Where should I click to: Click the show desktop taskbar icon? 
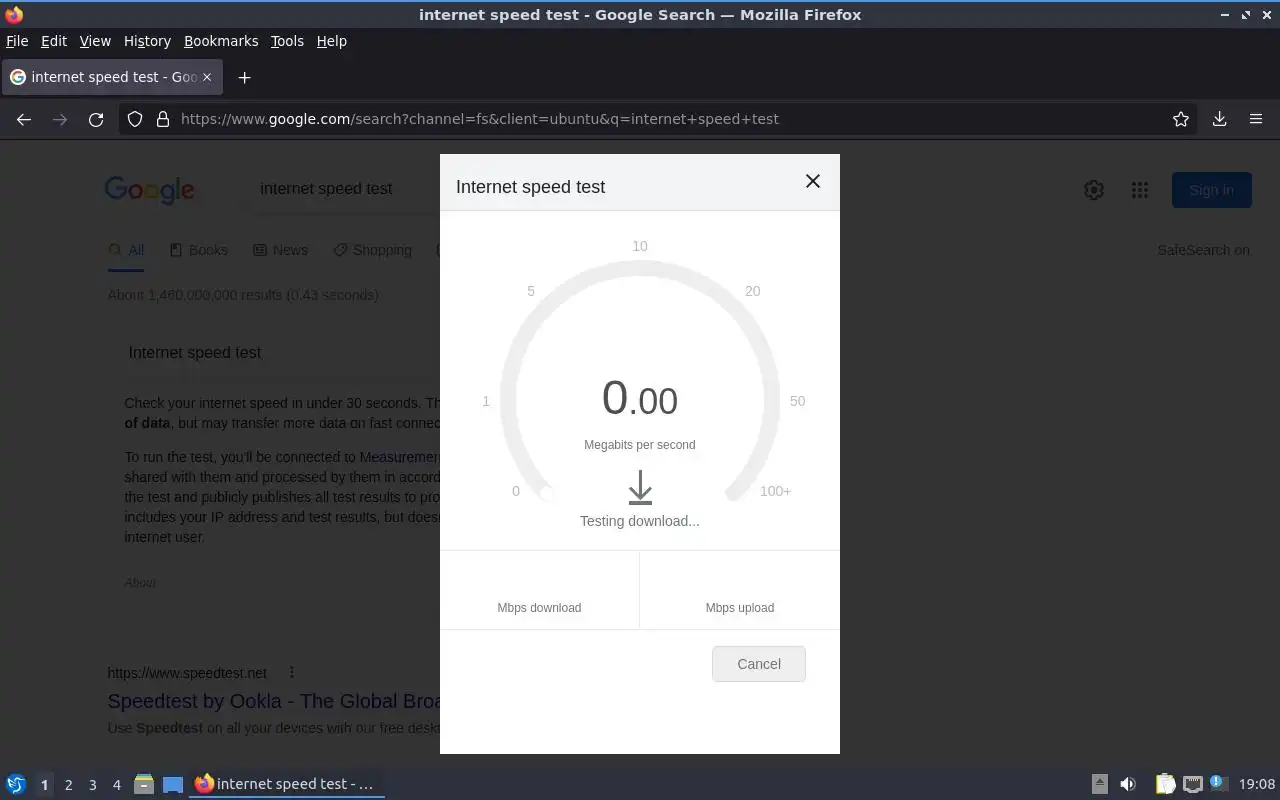click(x=172, y=784)
